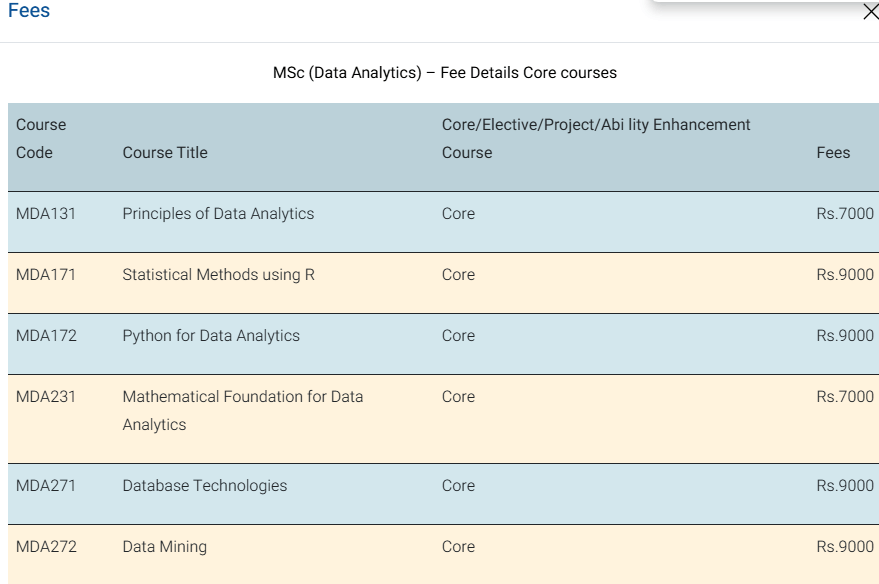Select course code MDA271

(x=46, y=486)
